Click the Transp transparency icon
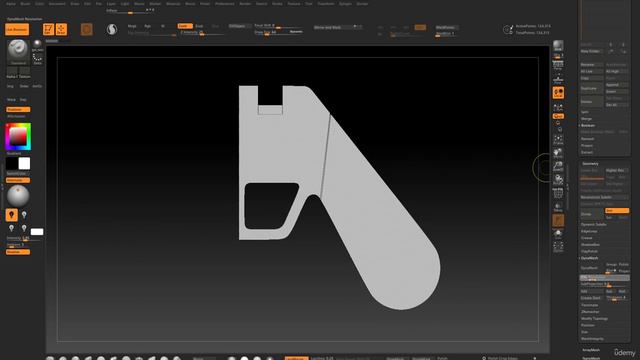 coord(558,207)
